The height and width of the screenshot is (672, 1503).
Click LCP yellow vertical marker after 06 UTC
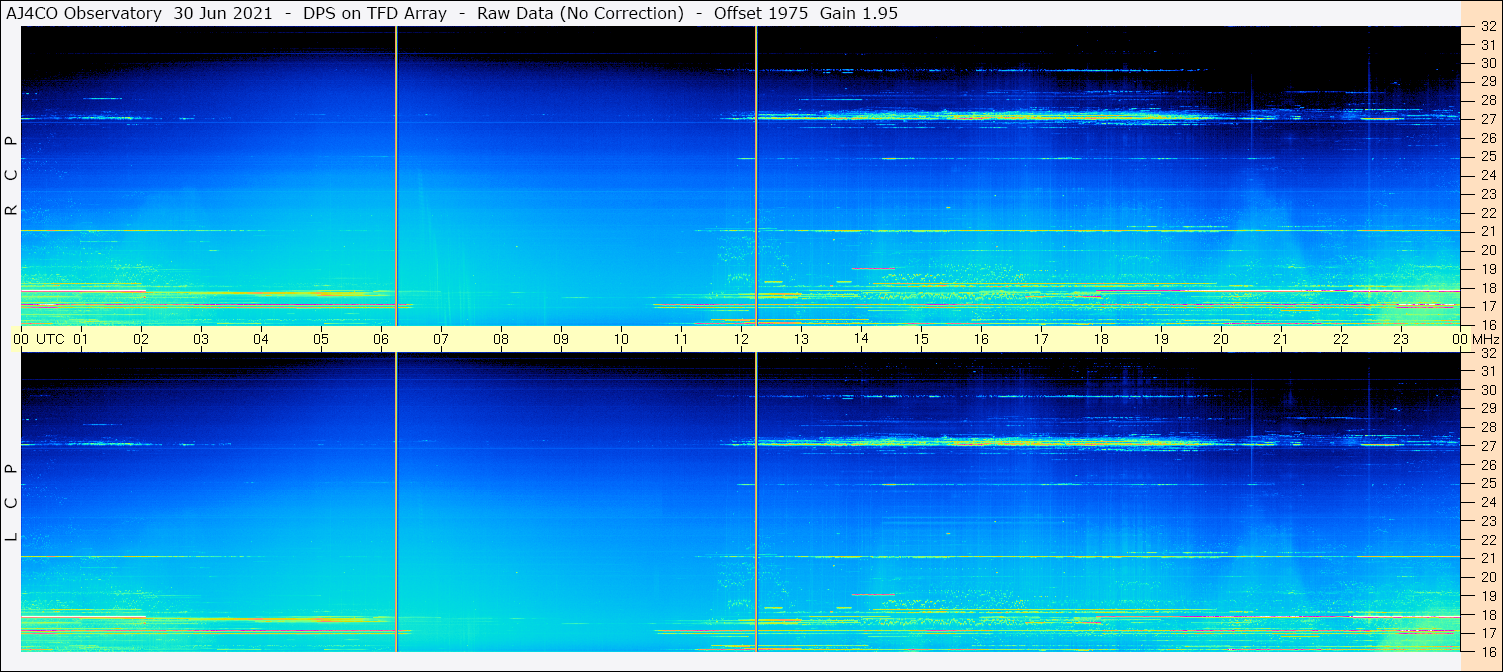point(396,502)
